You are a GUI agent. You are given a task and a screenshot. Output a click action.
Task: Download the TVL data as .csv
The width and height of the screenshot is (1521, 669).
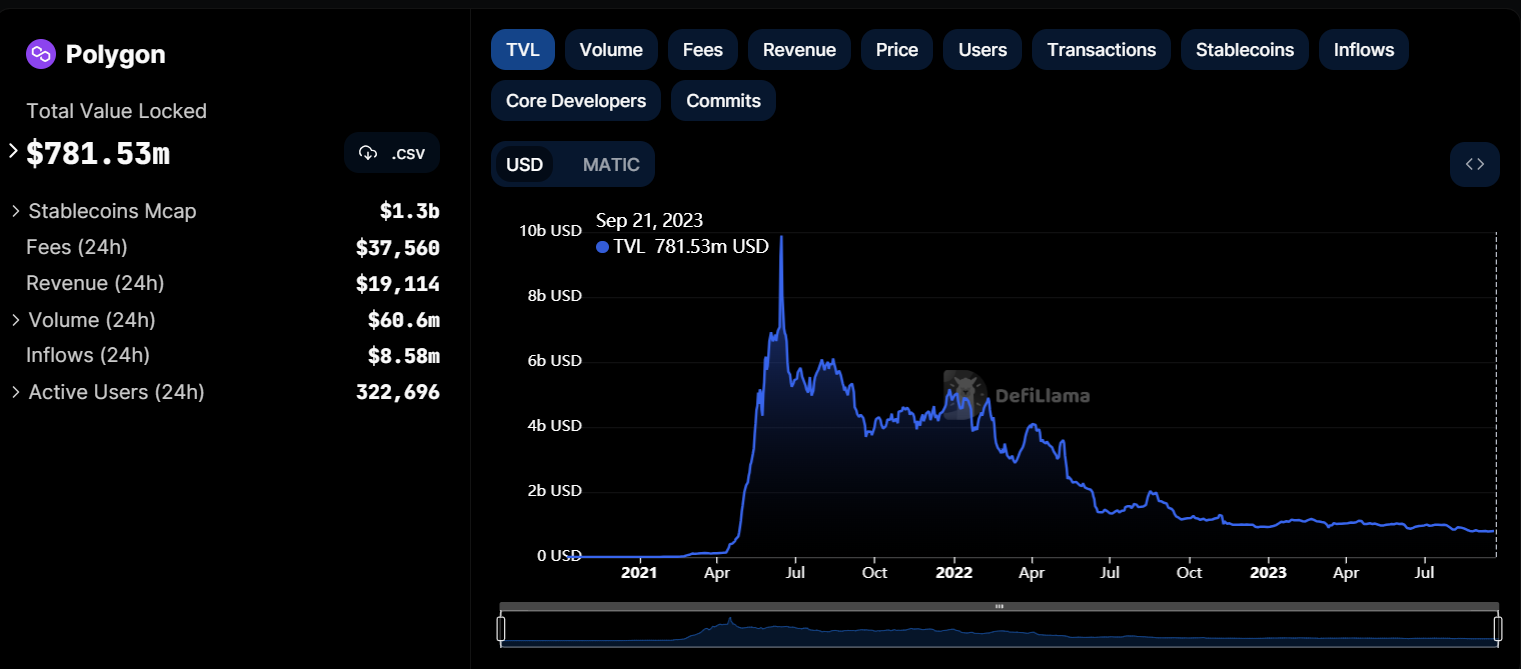tap(392, 153)
